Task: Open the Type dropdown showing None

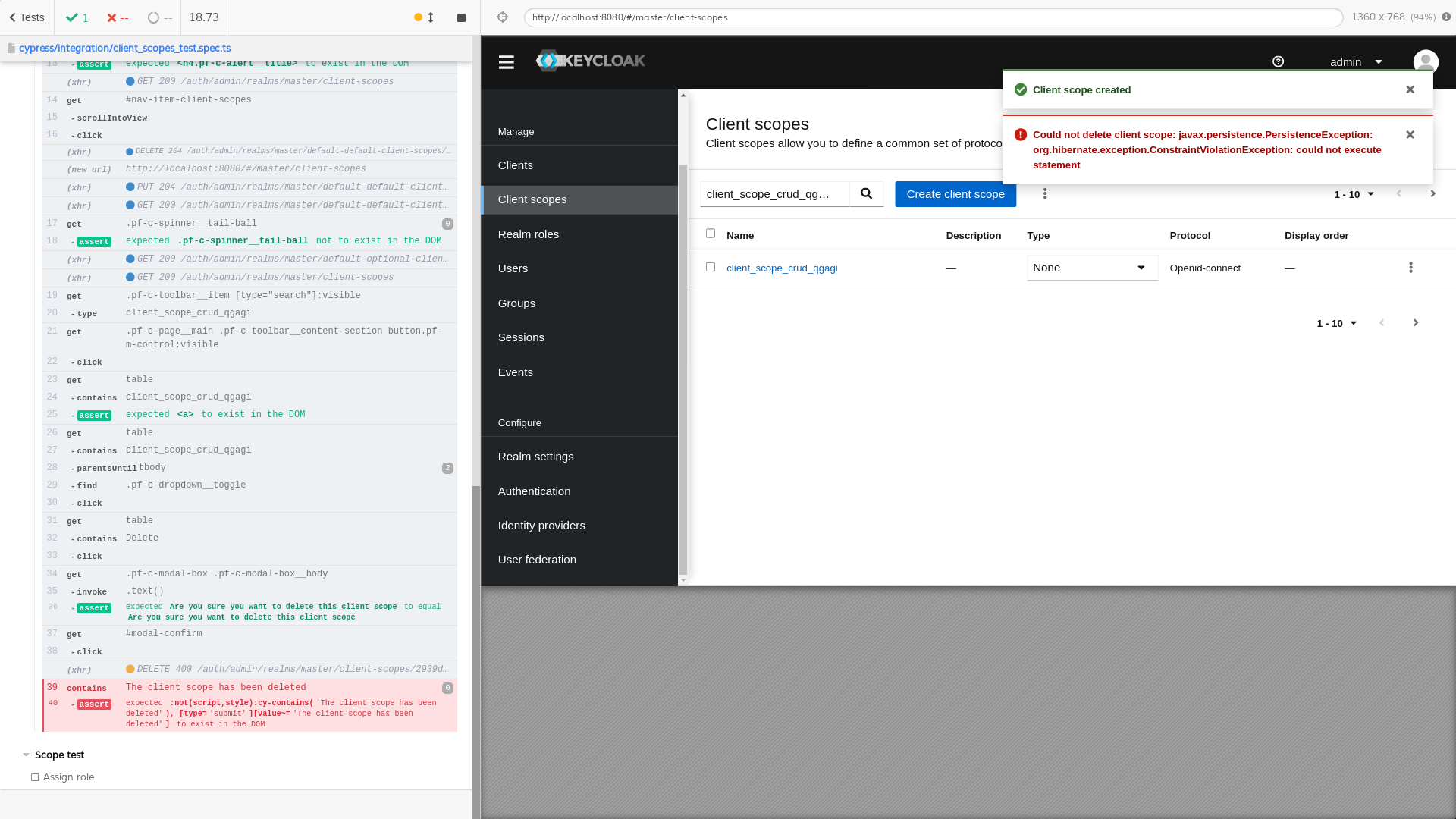Action: click(1091, 268)
